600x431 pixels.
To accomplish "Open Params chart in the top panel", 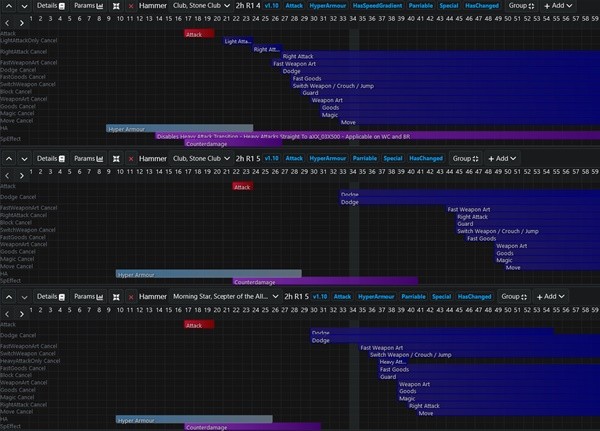I will [x=89, y=6].
